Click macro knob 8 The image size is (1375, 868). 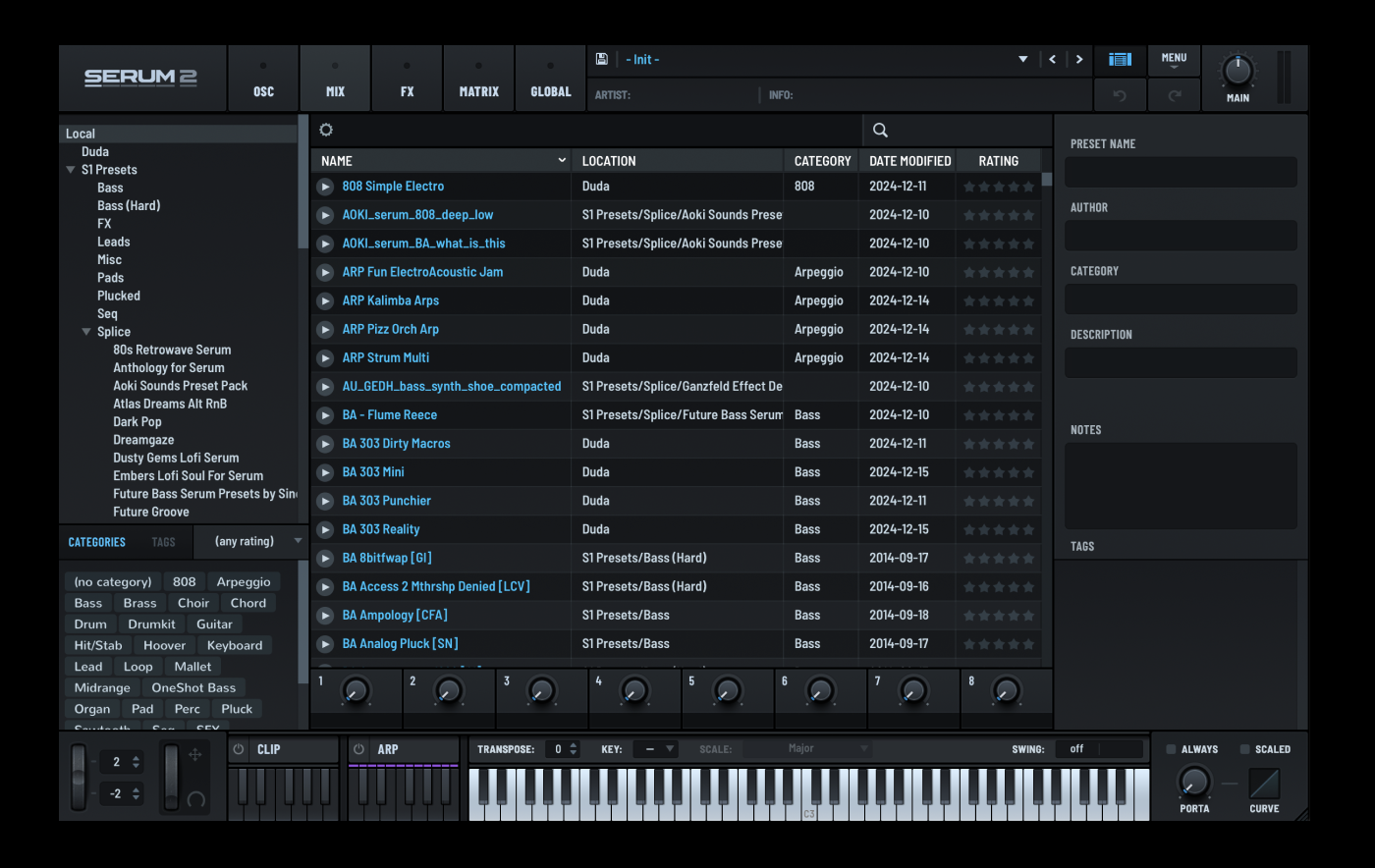click(x=1007, y=691)
